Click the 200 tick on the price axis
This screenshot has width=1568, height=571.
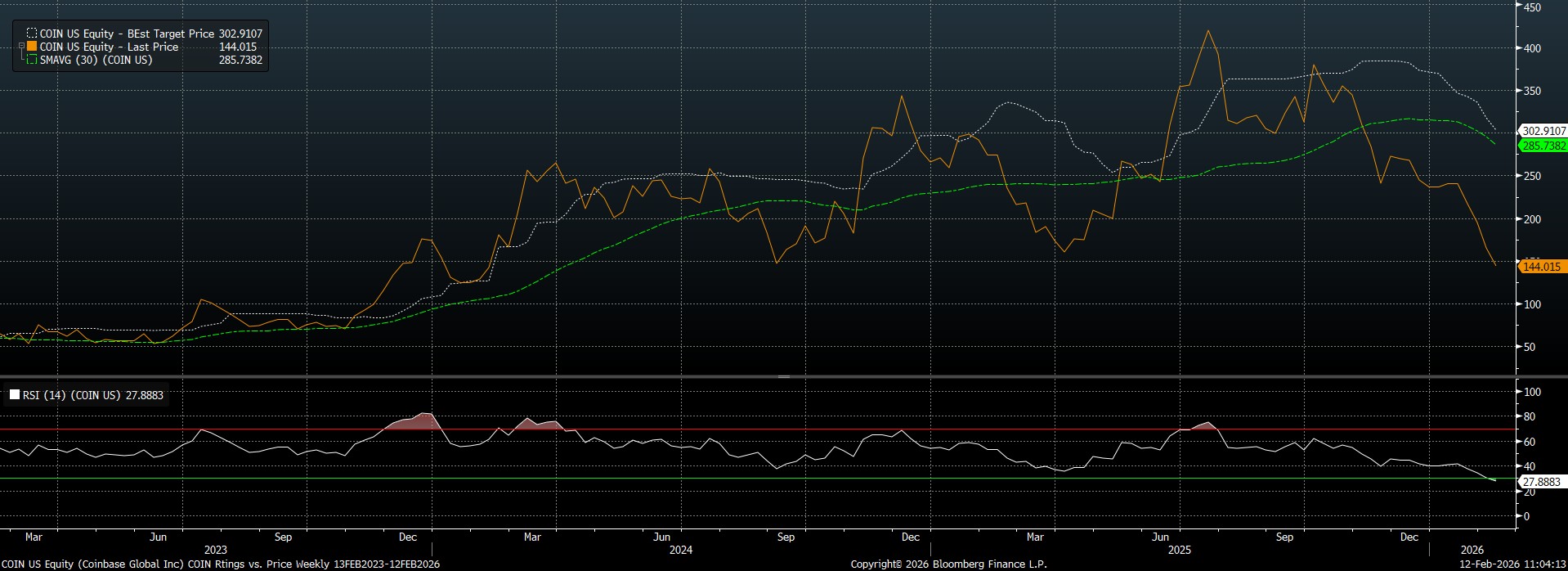tap(1532, 219)
